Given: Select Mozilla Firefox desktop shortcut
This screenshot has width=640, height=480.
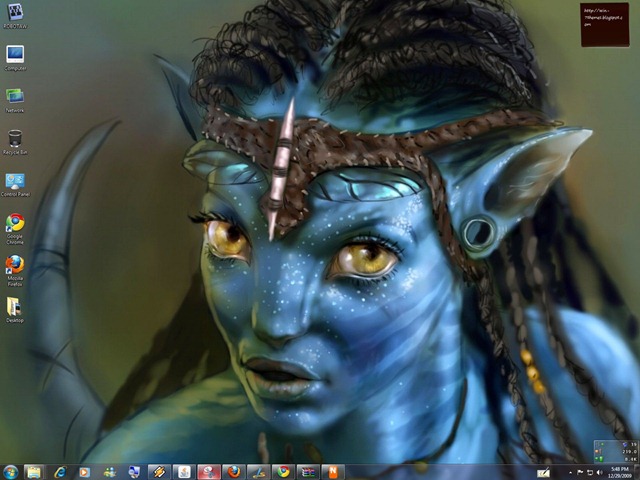Looking at the screenshot, I should click(15, 271).
